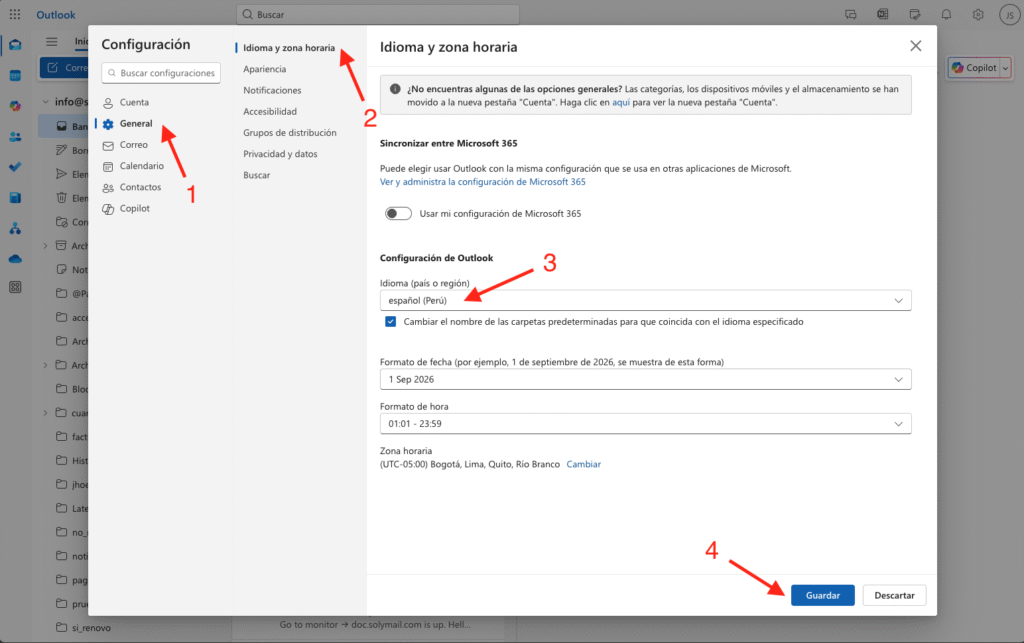Click the 'Cambiar' time zone link
The image size is (1024, 643).
tap(584, 464)
